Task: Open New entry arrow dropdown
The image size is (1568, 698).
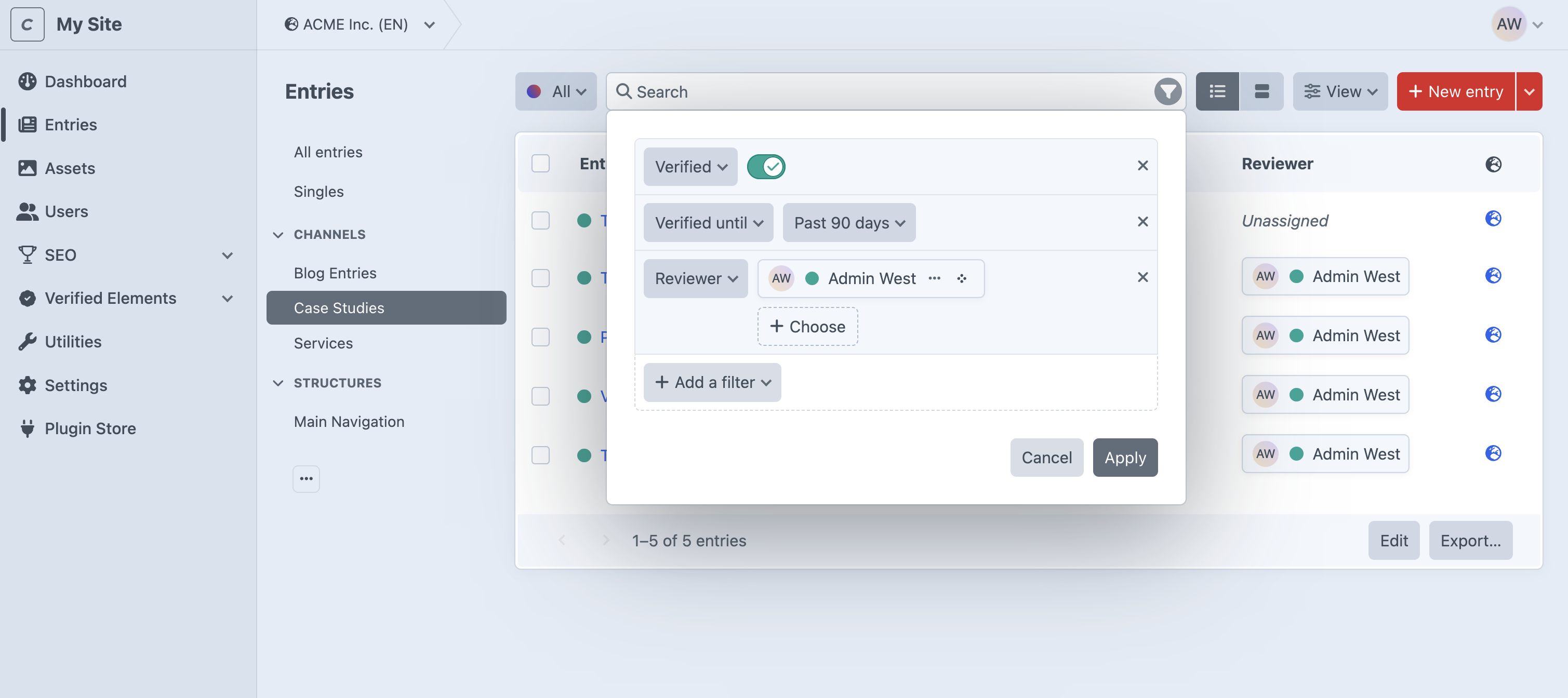Action: 1529,91
